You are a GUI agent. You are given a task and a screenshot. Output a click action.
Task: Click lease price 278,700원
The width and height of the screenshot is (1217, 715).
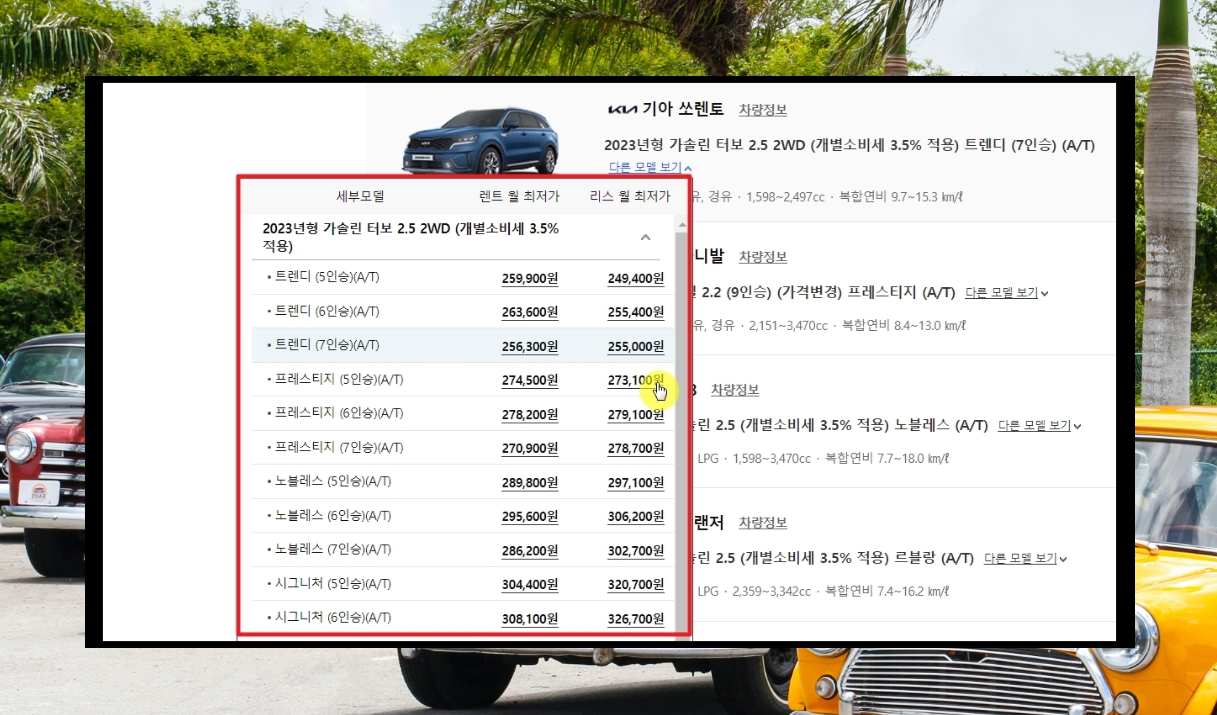pyautogui.click(x=636, y=449)
